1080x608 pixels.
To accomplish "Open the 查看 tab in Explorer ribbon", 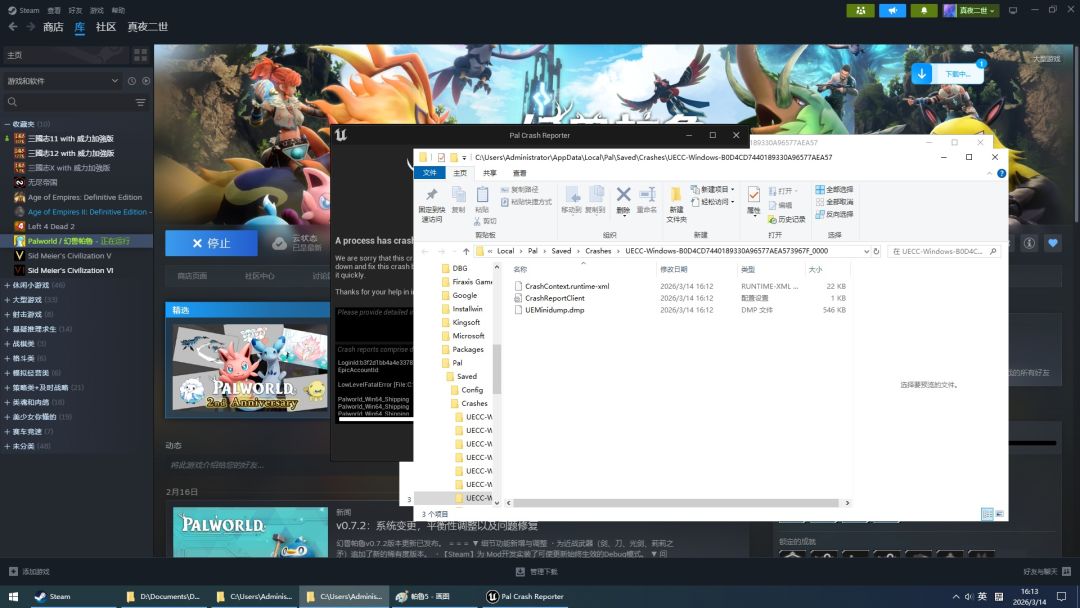I will pyautogui.click(x=518, y=173).
